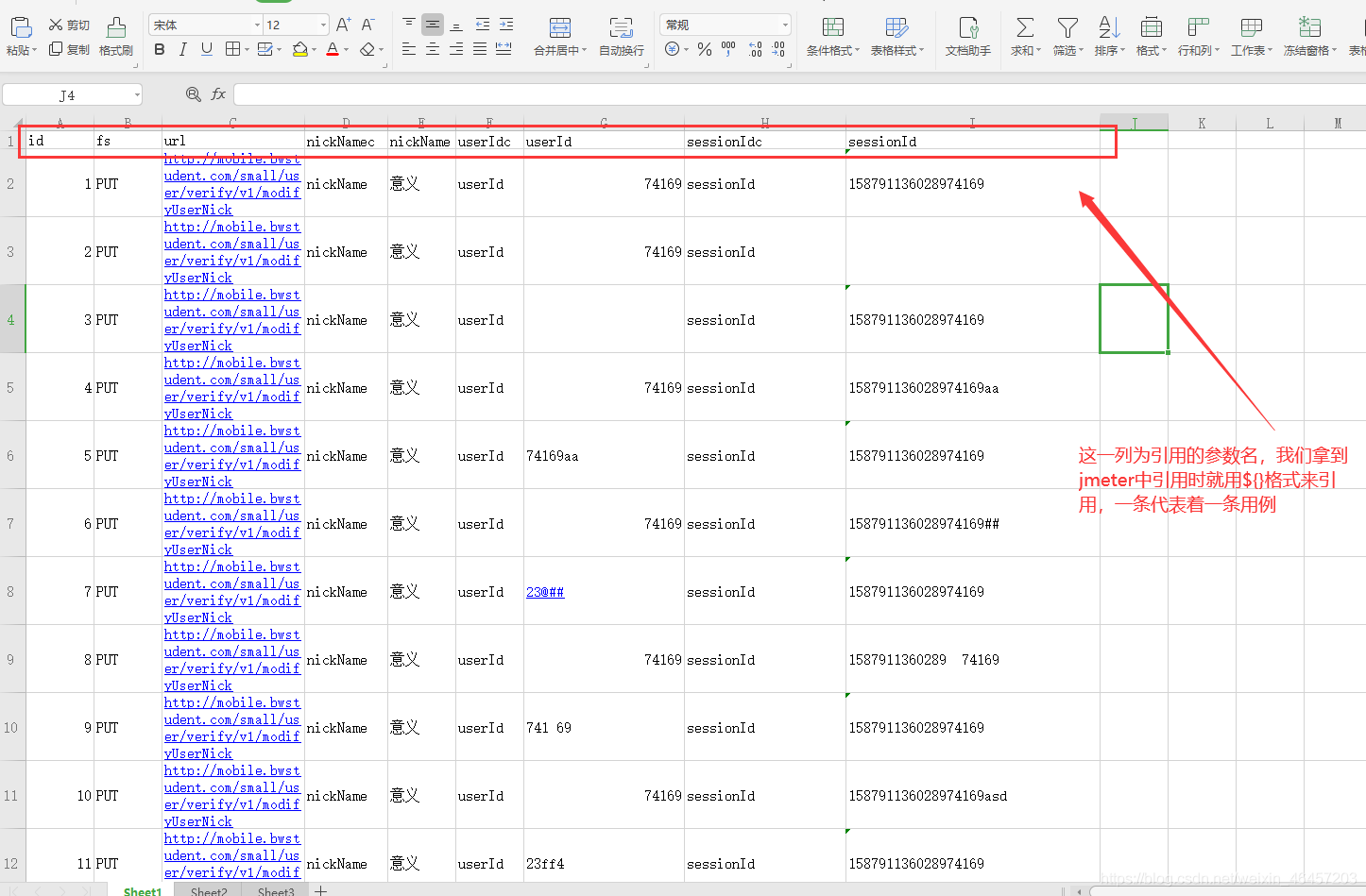Screen dimensions: 1366x896
Task: Click the Sort (排序) icon
Action: (x=1109, y=27)
